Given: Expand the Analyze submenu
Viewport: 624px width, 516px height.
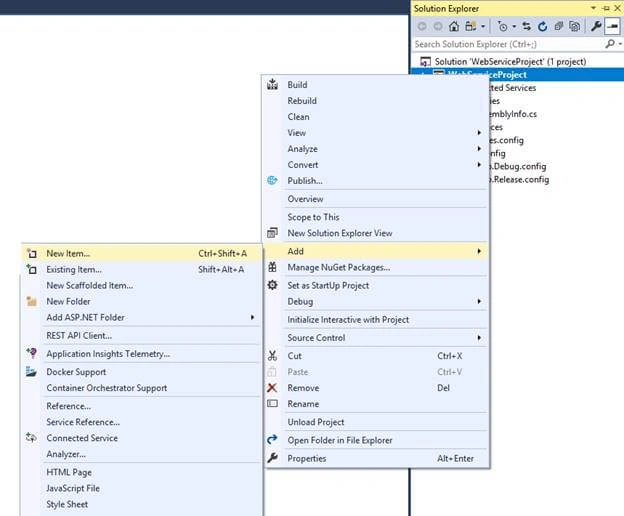Looking at the screenshot, I should click(376, 148).
